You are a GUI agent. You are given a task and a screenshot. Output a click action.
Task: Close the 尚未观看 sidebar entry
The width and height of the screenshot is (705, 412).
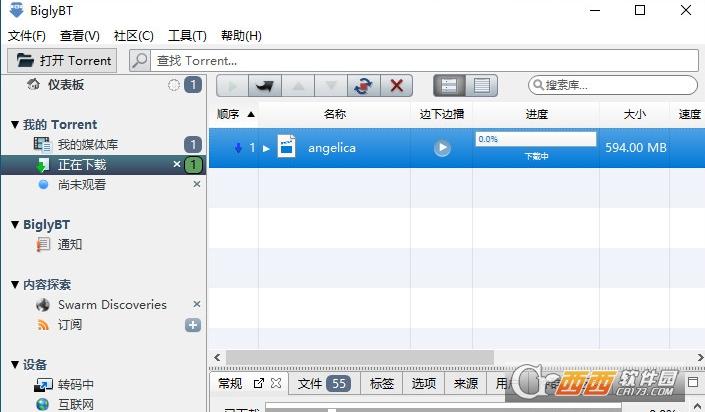196,184
